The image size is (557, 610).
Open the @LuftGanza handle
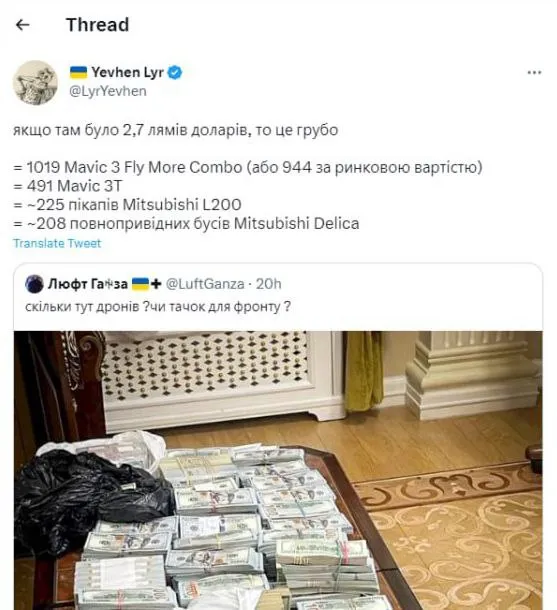(x=205, y=284)
